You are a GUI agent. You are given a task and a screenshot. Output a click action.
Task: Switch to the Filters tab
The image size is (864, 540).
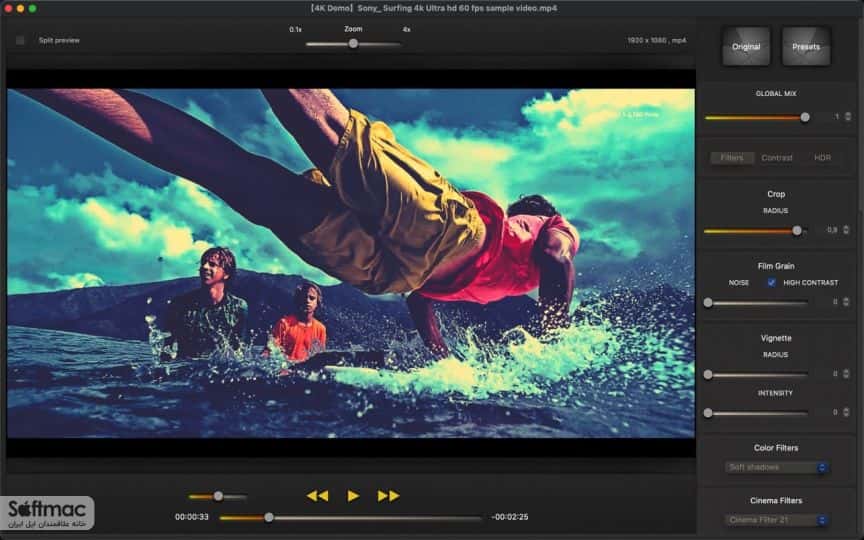point(732,158)
